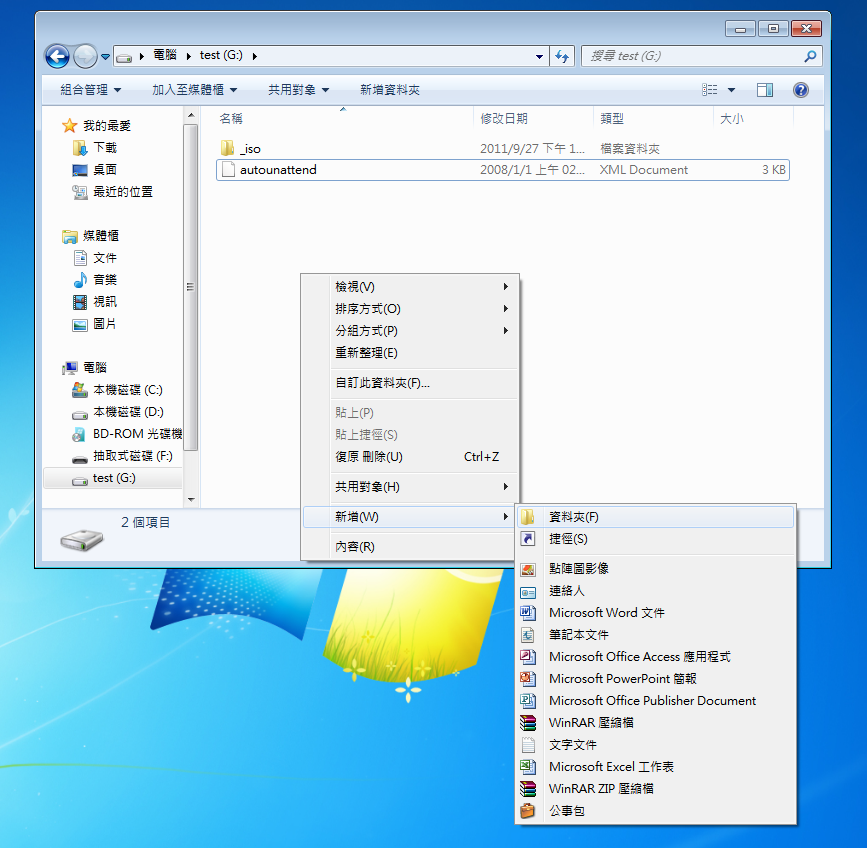Toggle the preview pane icon
Screen dimensions: 867x848
(x=765, y=90)
